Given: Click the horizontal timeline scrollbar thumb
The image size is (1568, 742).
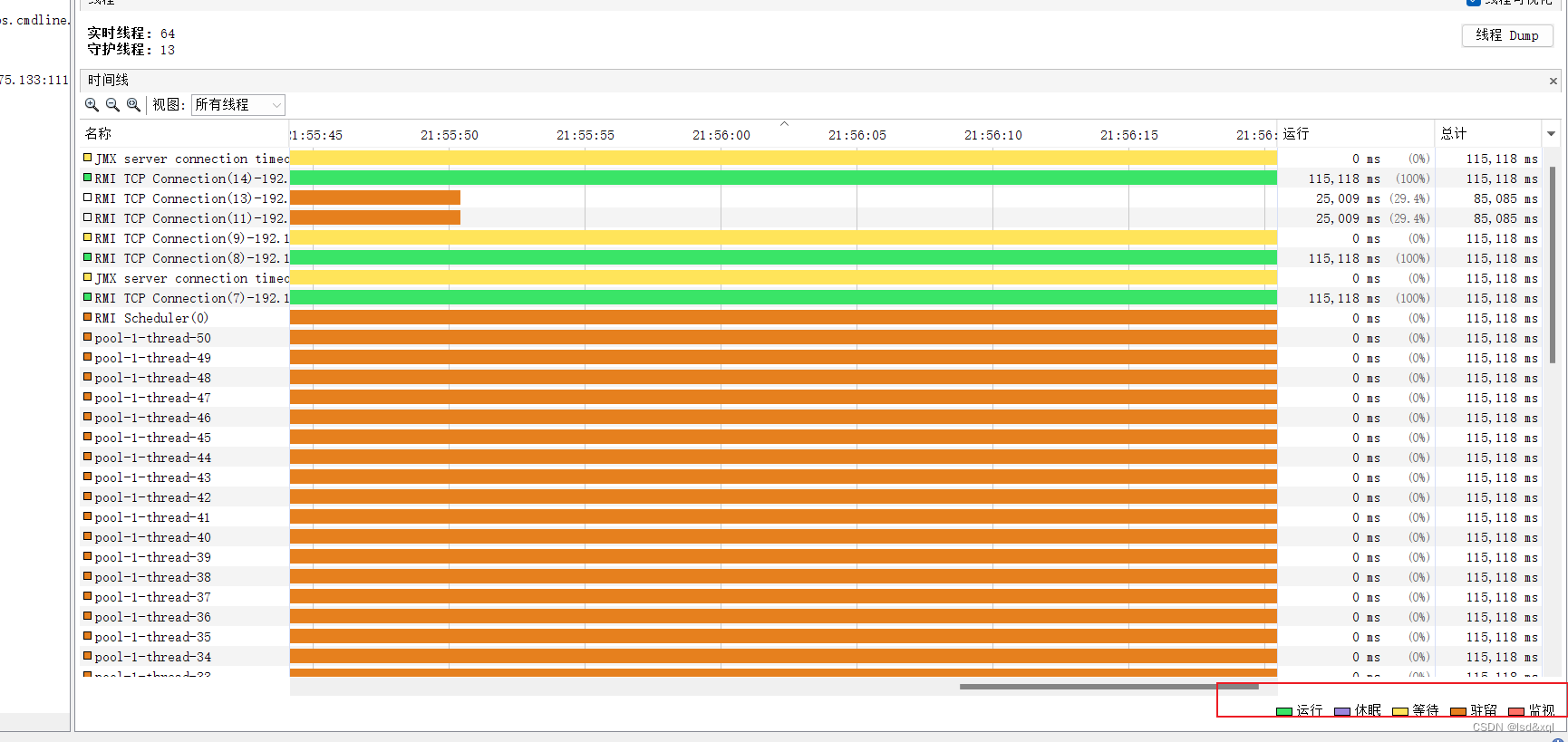Looking at the screenshot, I should 1109,687.
